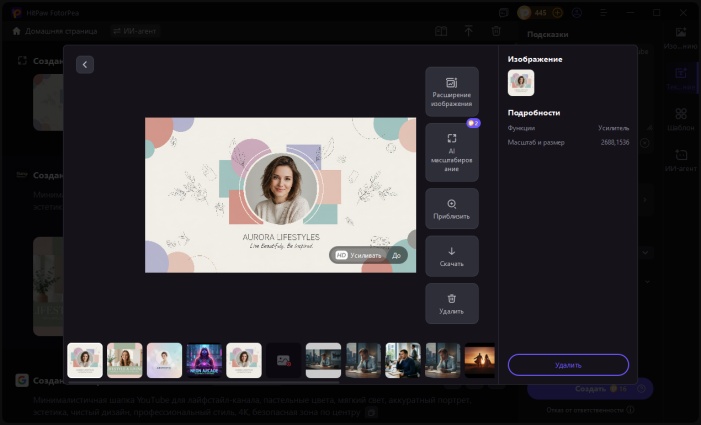Image resolution: width=701 pixels, height=425 pixels.
Task: Click the coin credits balance icon
Action: click(x=524, y=13)
